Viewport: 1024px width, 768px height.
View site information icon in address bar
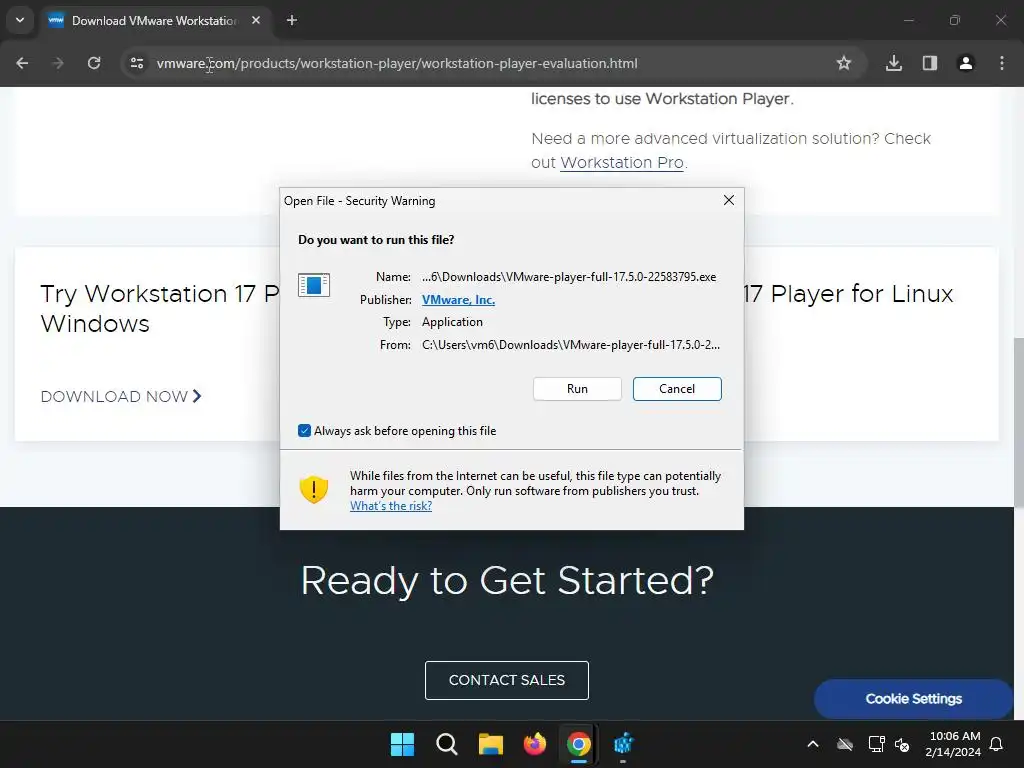[x=136, y=63]
